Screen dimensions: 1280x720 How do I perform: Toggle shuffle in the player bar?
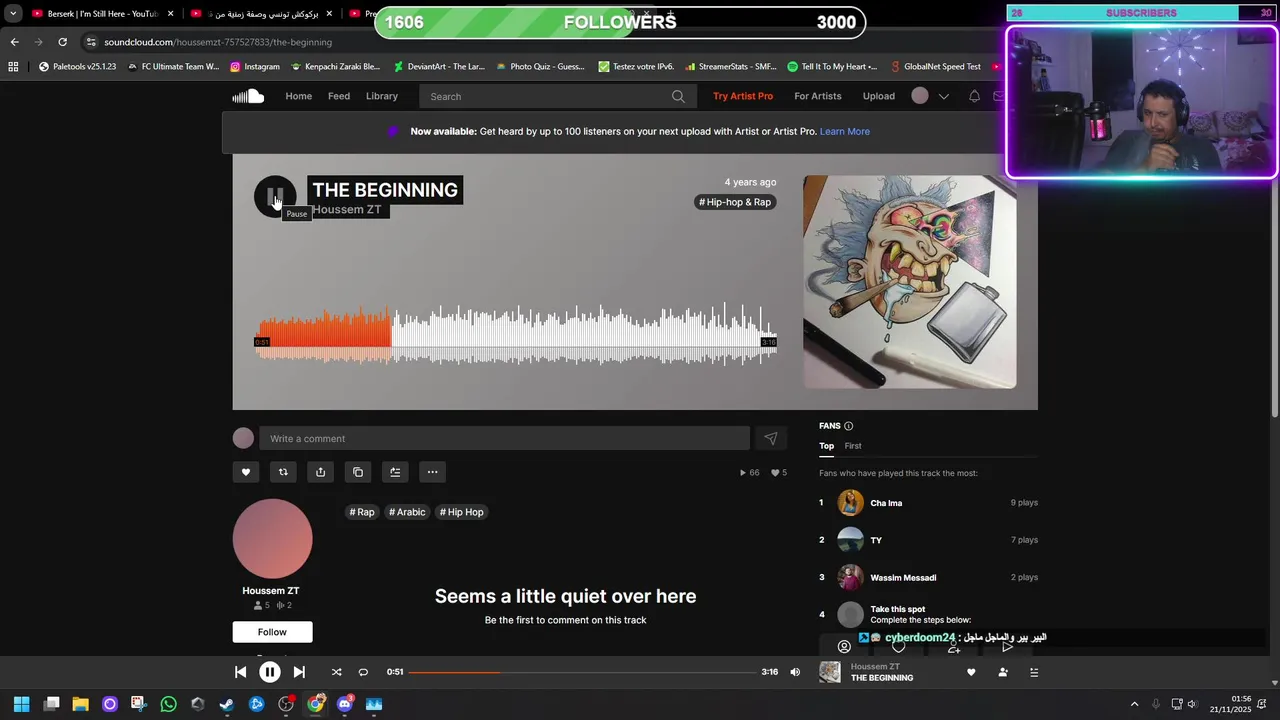336,672
